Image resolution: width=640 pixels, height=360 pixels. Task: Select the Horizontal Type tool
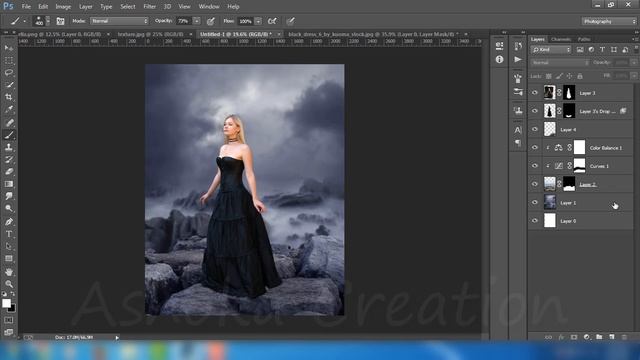pos(9,234)
